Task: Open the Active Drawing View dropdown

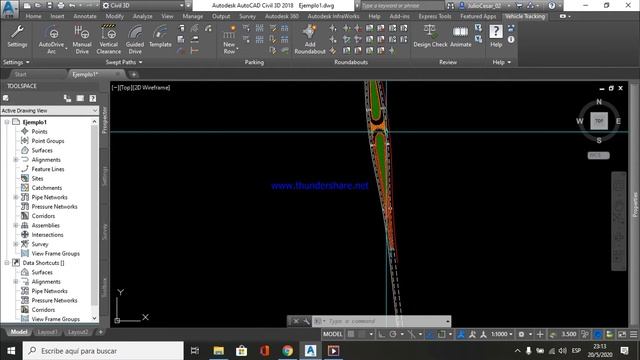Action: (x=49, y=111)
